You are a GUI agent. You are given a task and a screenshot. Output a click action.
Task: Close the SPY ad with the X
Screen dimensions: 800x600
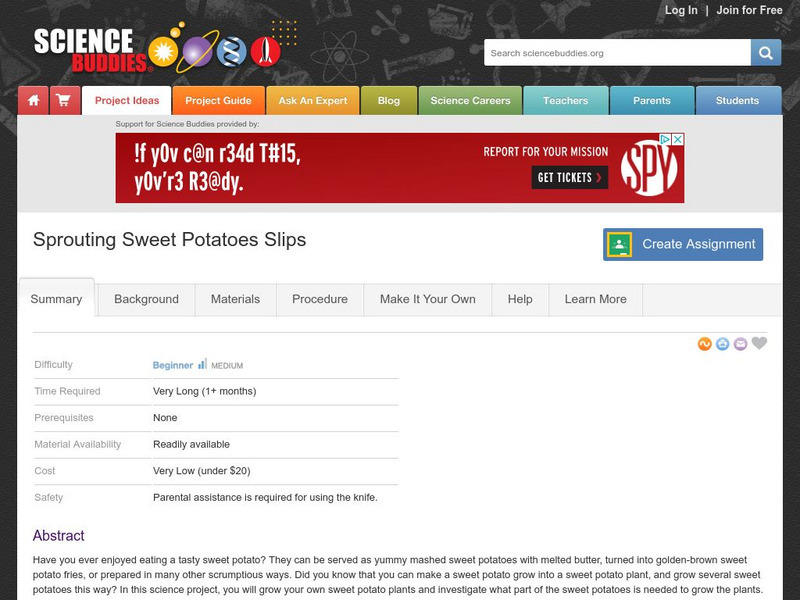click(x=678, y=139)
